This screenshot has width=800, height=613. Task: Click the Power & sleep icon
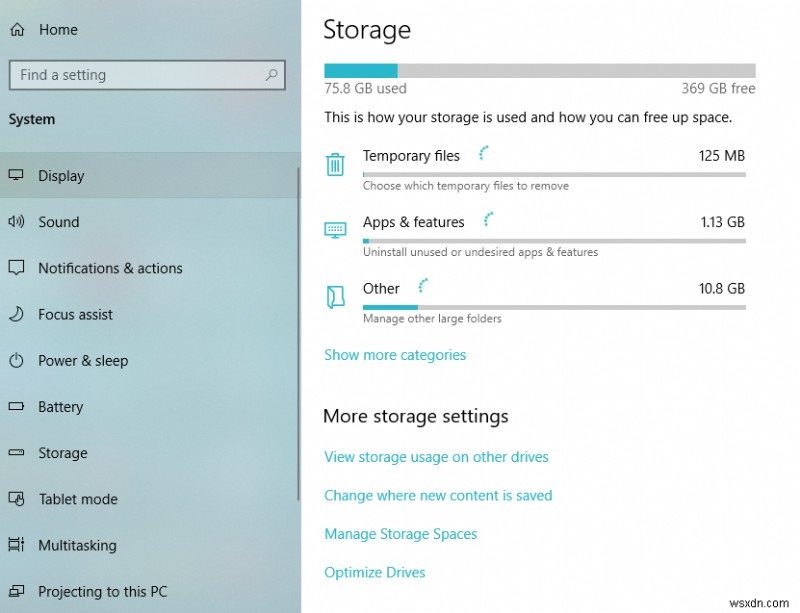[16, 360]
